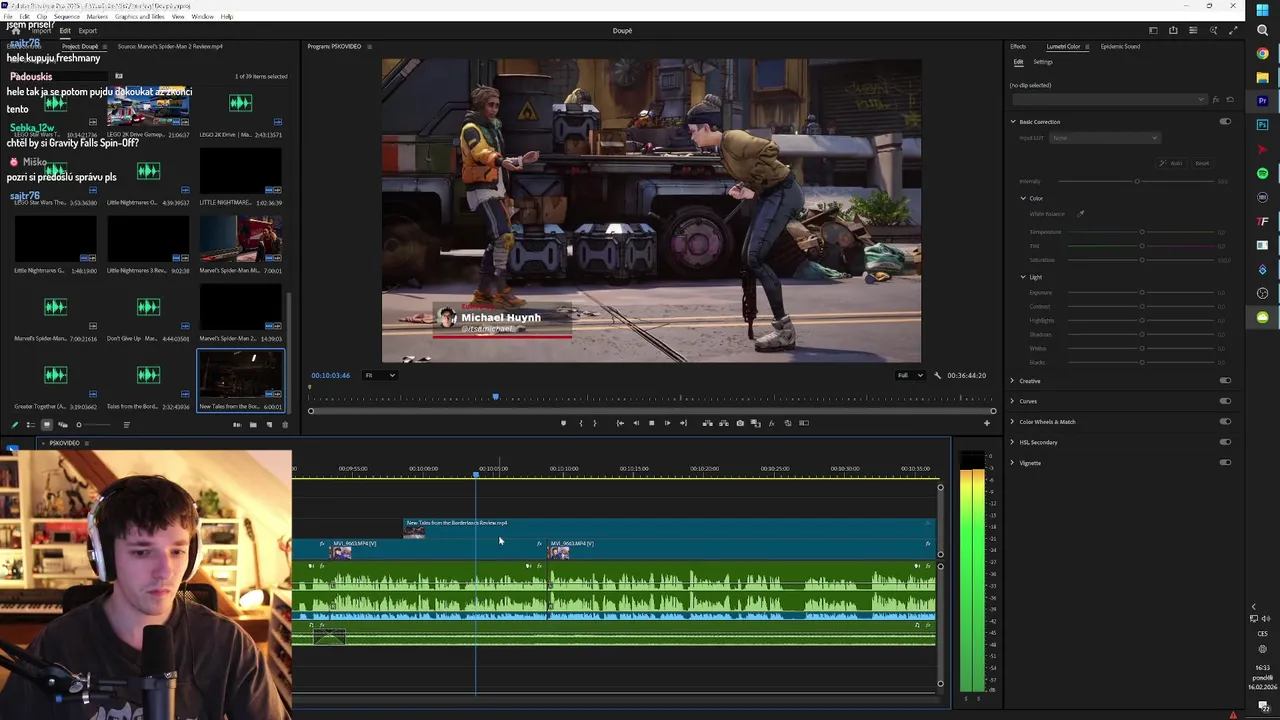
Task: Collapse the Light subsection
Action: [x=1023, y=277]
